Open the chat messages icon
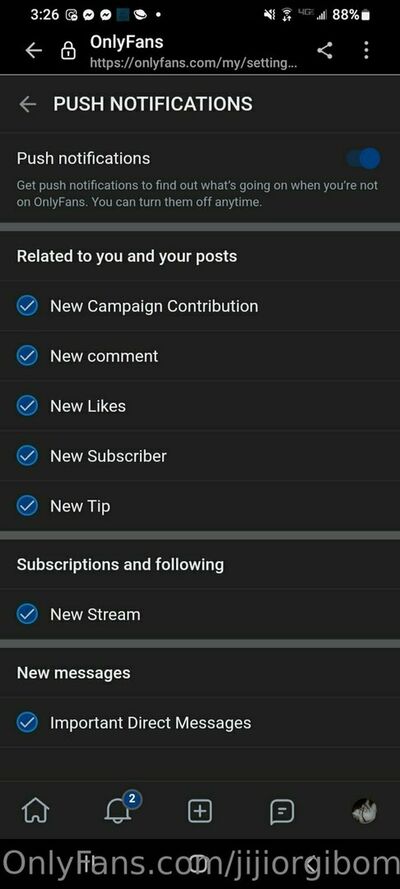This screenshot has height=889, width=400. pos(282,812)
